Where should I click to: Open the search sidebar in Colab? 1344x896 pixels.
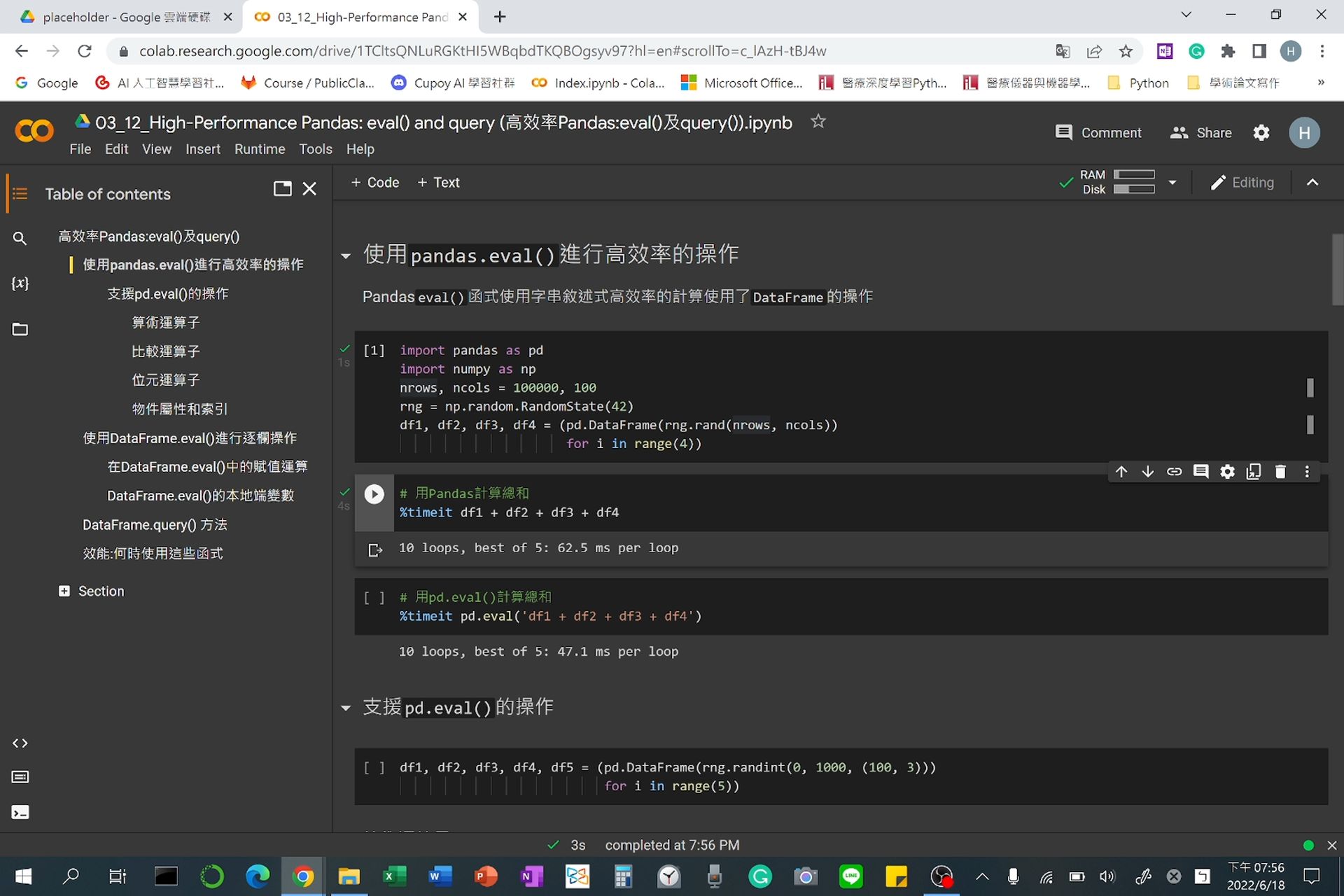tap(20, 238)
